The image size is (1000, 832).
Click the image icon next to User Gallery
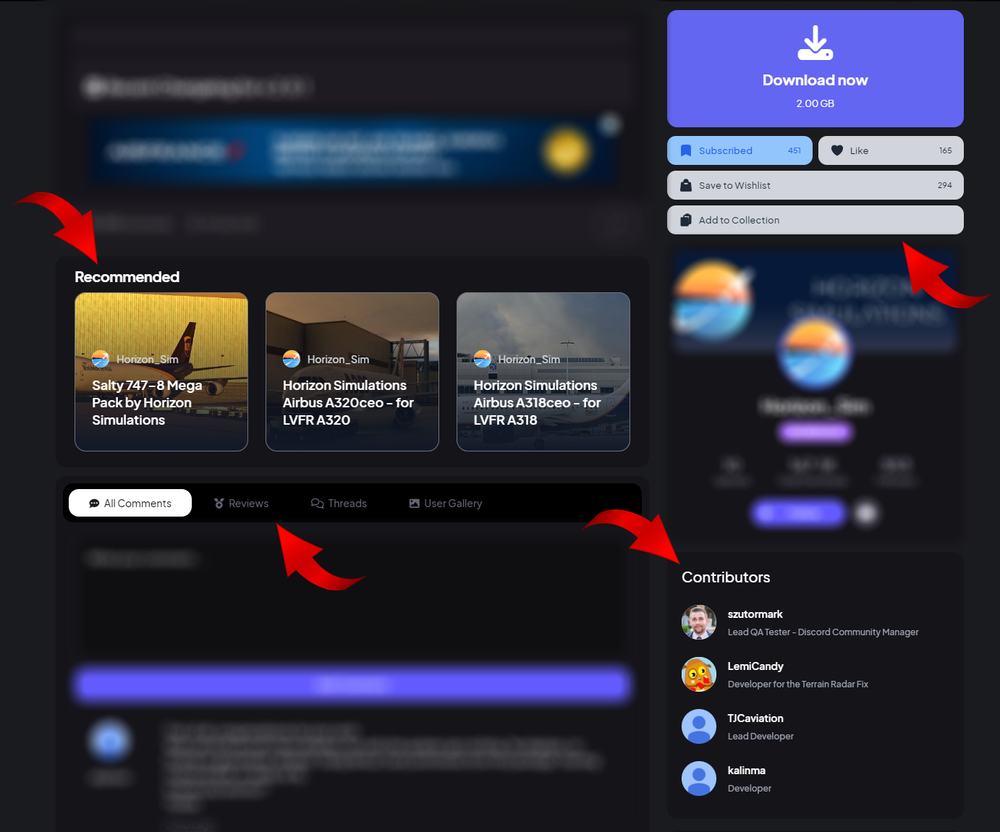click(x=412, y=503)
